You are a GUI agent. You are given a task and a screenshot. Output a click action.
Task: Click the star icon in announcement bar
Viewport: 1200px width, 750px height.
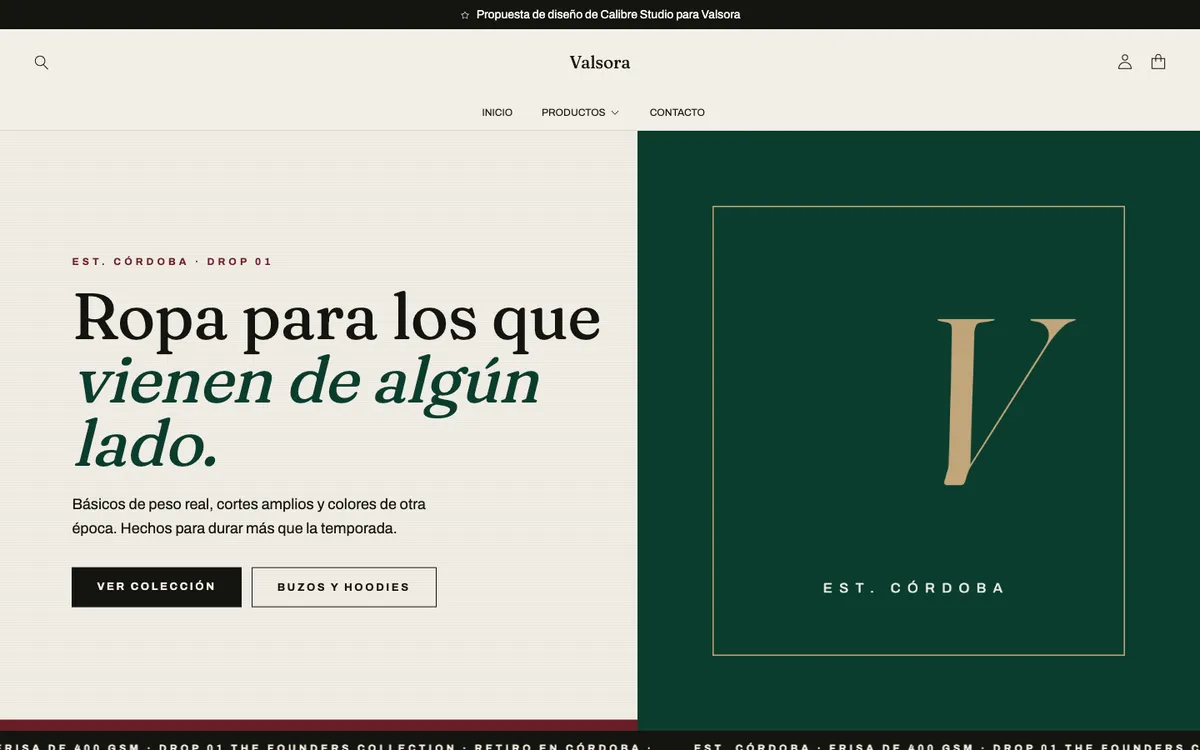coord(465,15)
